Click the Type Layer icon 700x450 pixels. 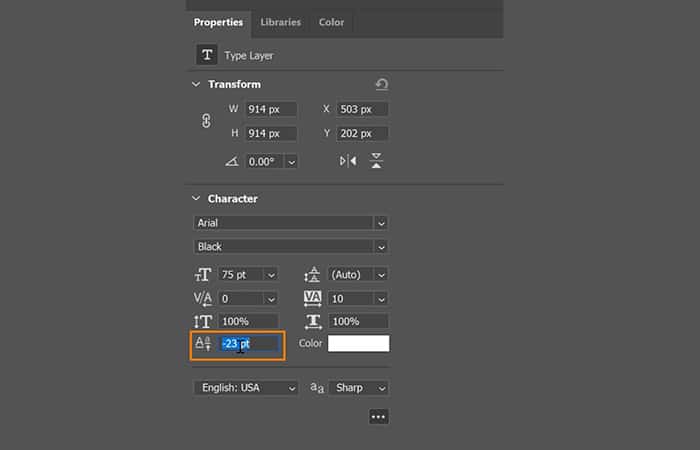coord(208,55)
